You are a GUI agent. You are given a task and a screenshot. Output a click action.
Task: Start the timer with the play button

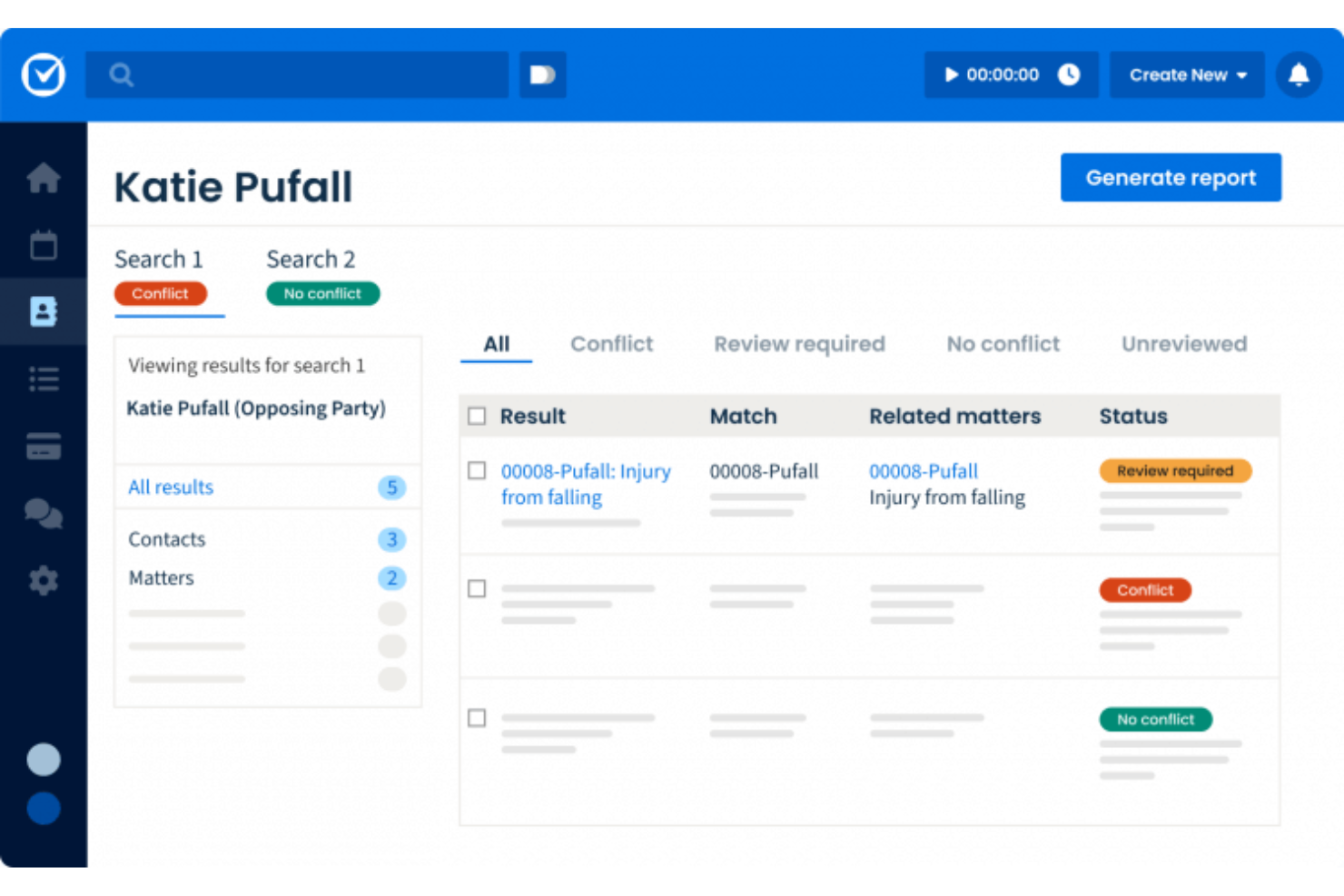951,74
